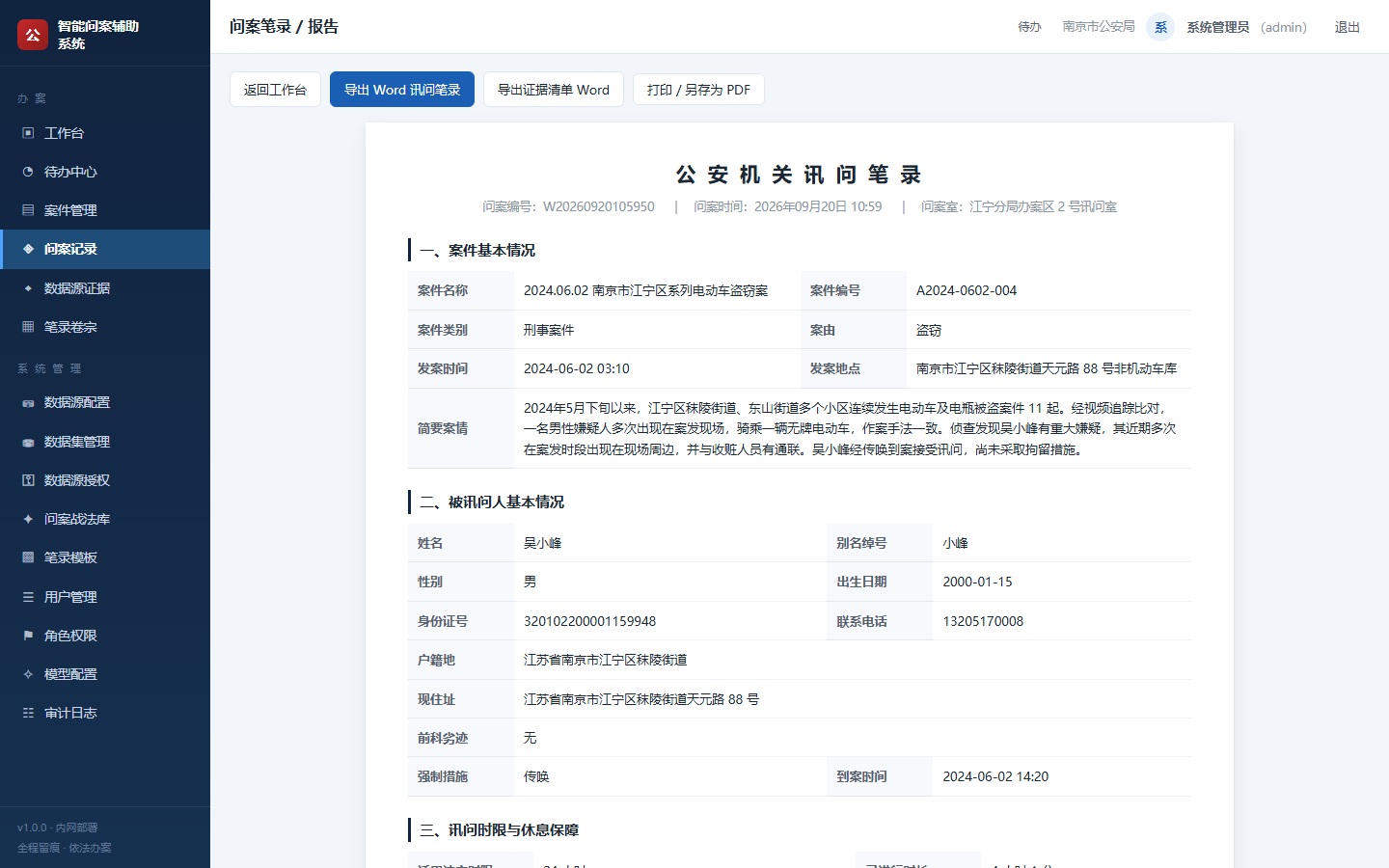Click the red police badge app logo
The image size is (1389, 868).
33,35
